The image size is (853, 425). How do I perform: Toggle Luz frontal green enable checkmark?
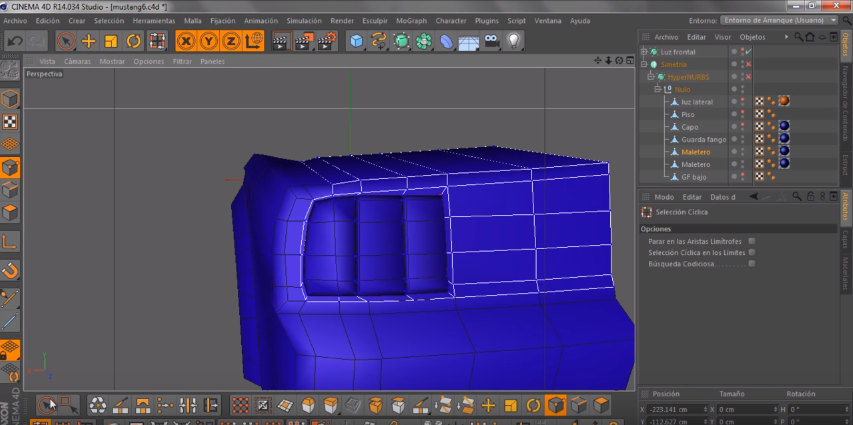(x=749, y=52)
